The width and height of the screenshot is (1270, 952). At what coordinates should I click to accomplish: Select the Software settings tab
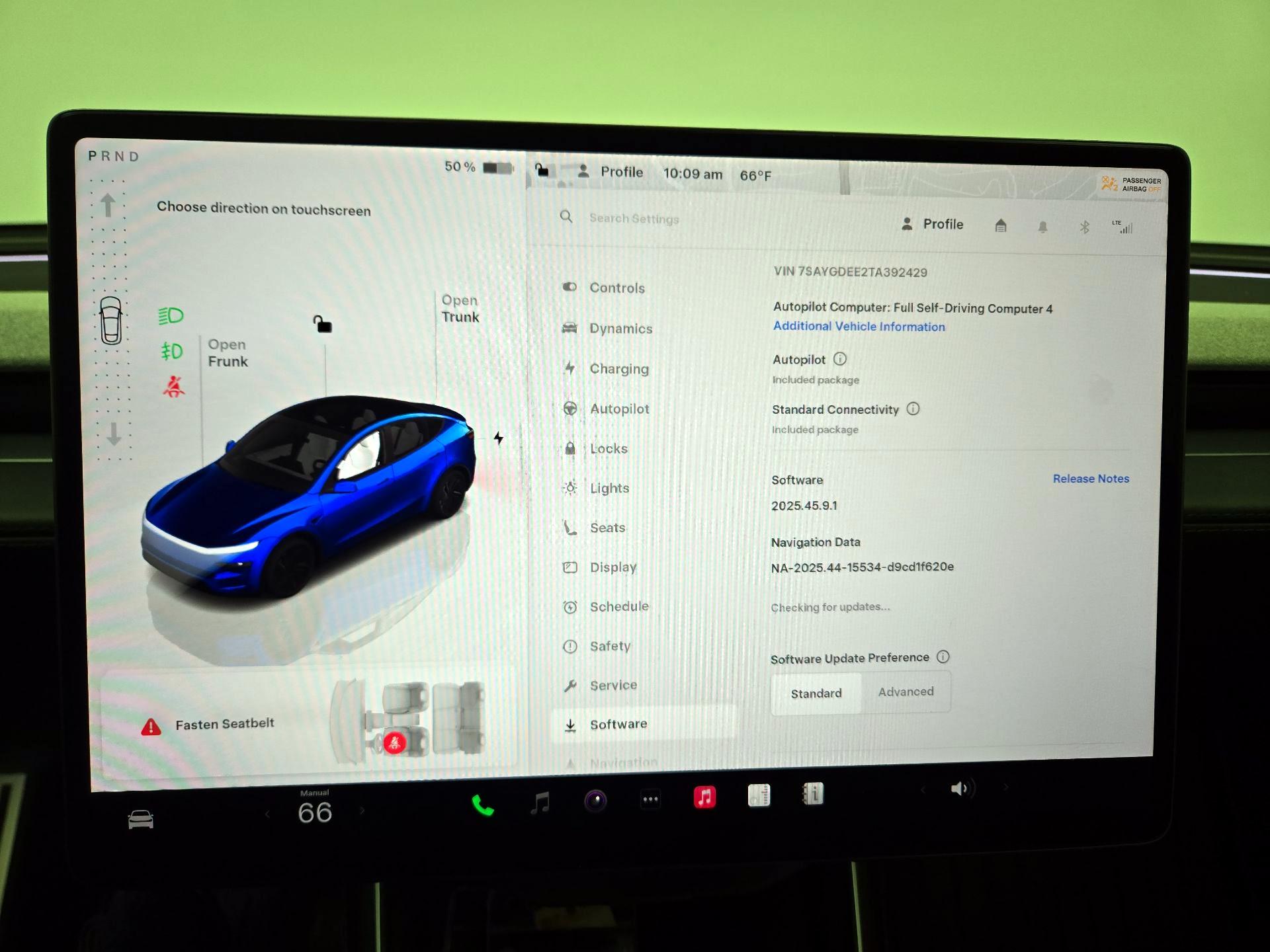point(618,724)
